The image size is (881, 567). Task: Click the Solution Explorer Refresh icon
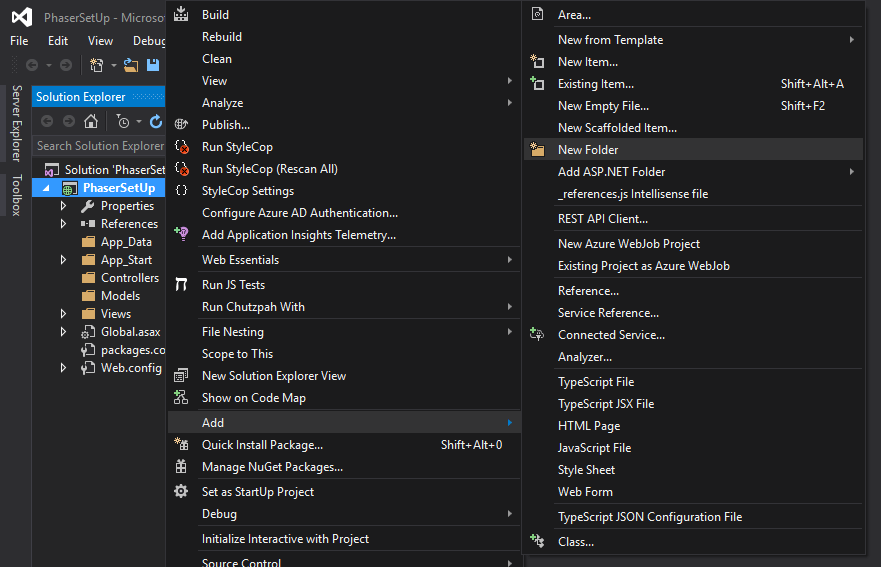156,121
